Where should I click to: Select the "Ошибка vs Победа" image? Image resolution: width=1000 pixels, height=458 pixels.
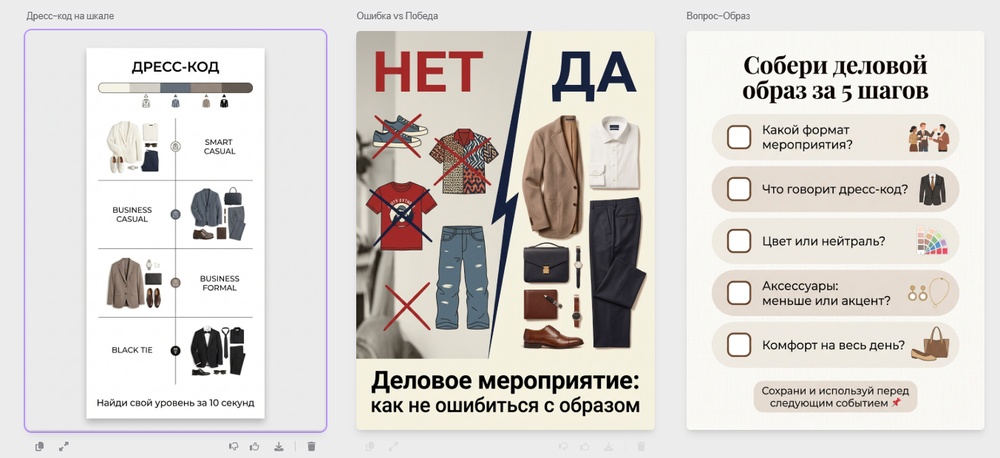505,230
